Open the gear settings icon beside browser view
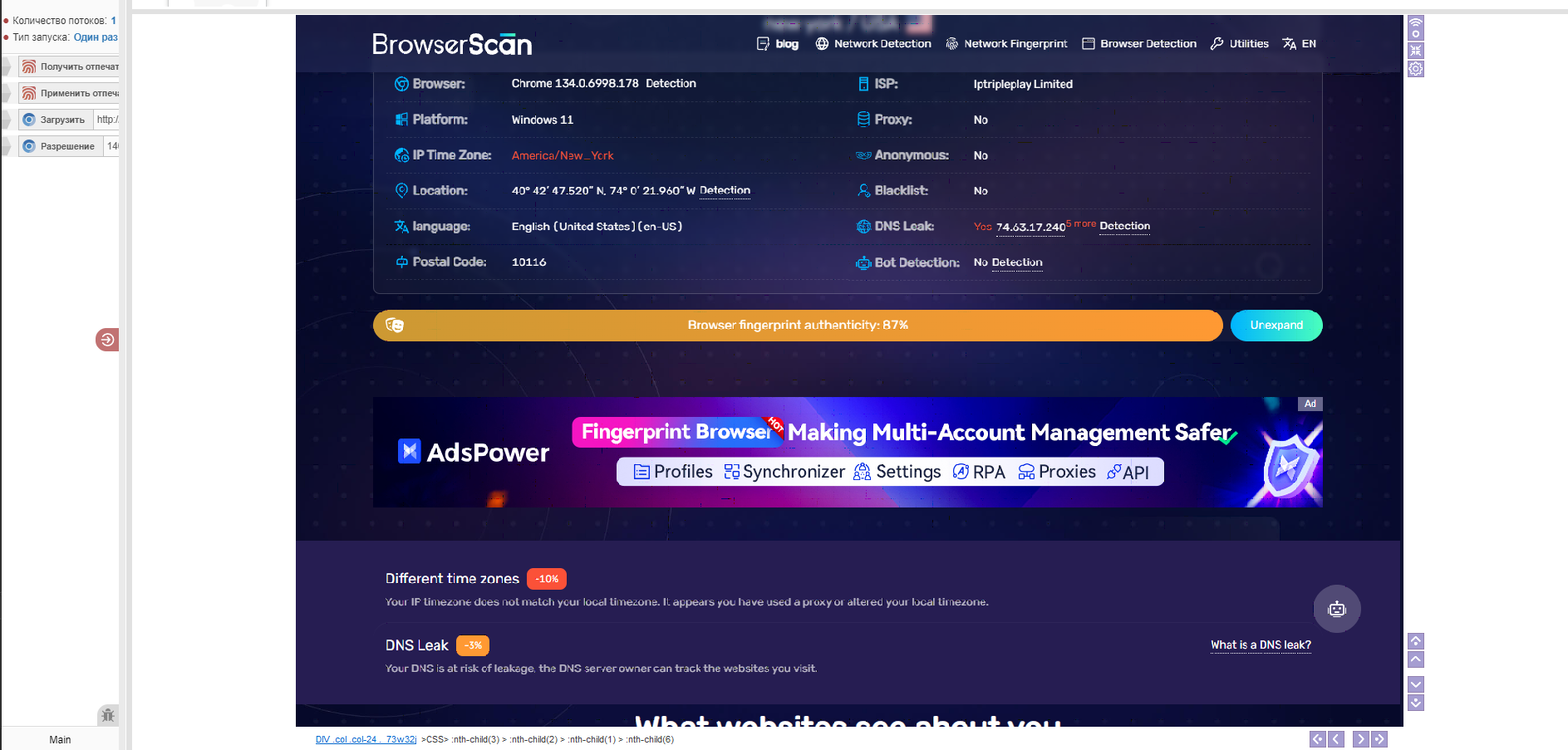Image resolution: width=1568 pixels, height=750 pixels. (1416, 69)
